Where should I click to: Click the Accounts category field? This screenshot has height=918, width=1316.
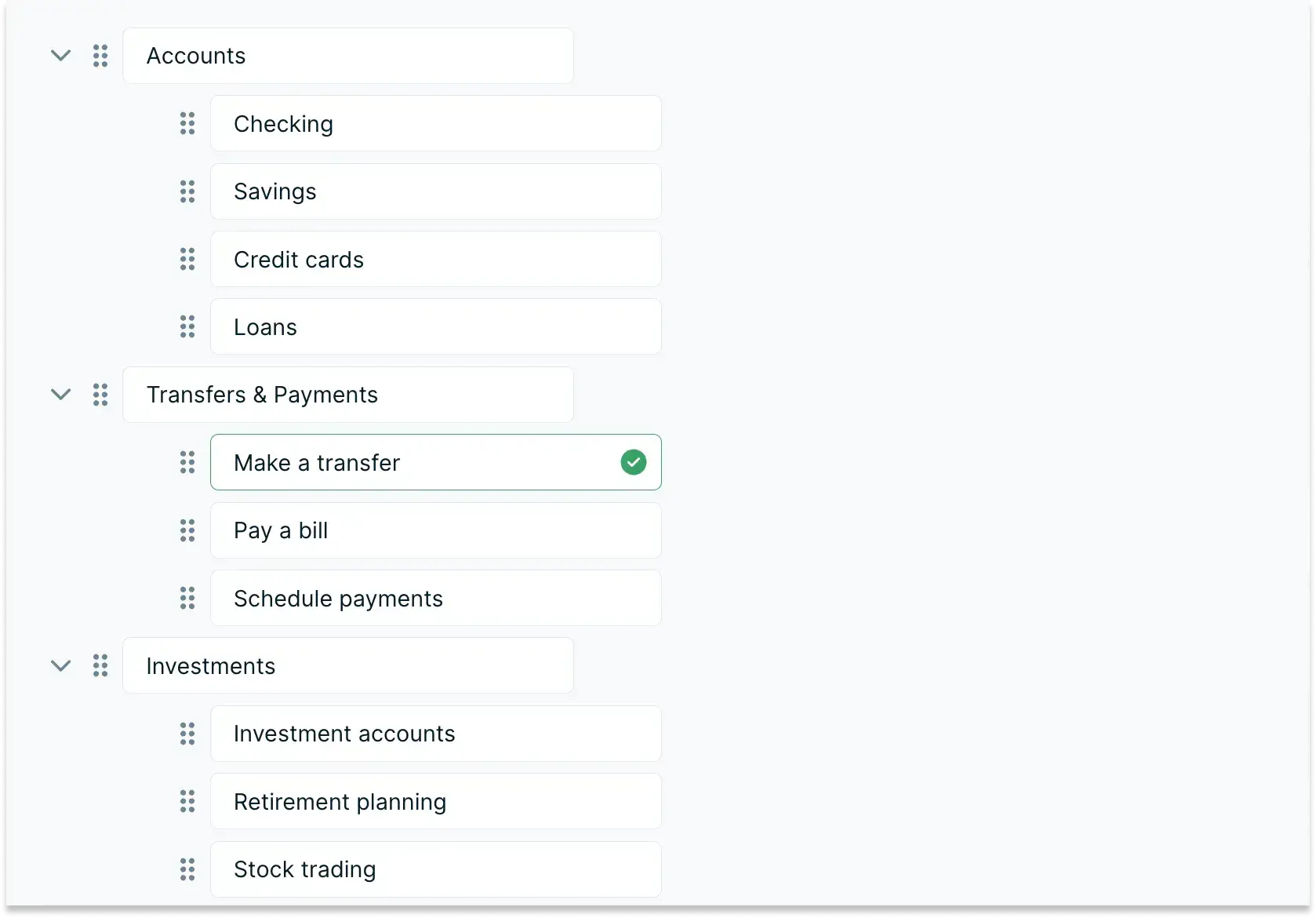[348, 56]
